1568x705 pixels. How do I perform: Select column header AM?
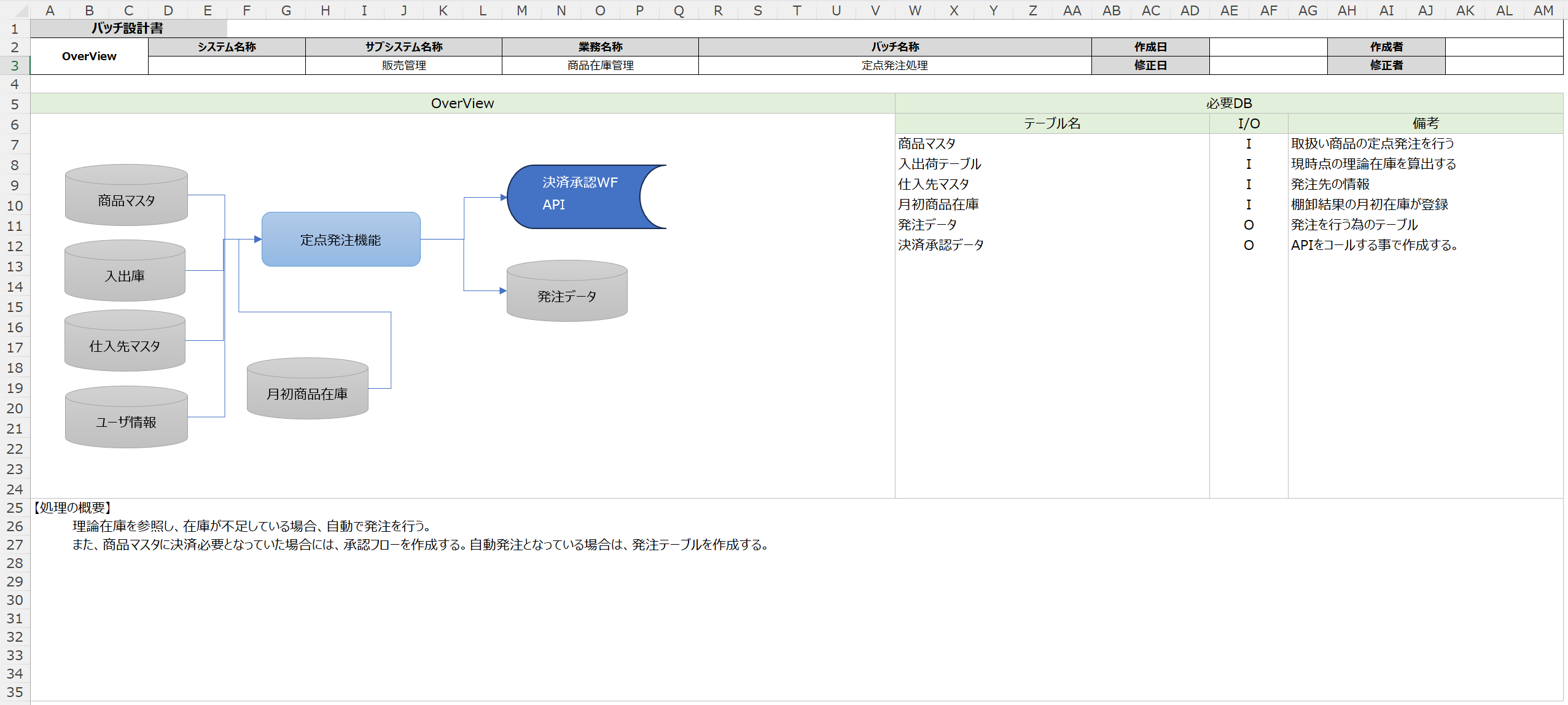tap(1543, 10)
